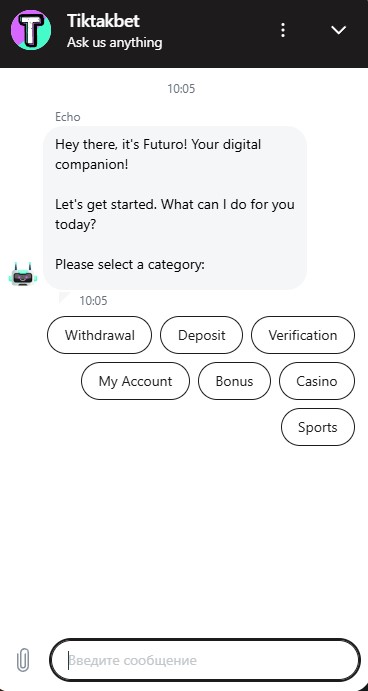Click the Tiktakbet header title
The image size is (368, 691).
103,21
